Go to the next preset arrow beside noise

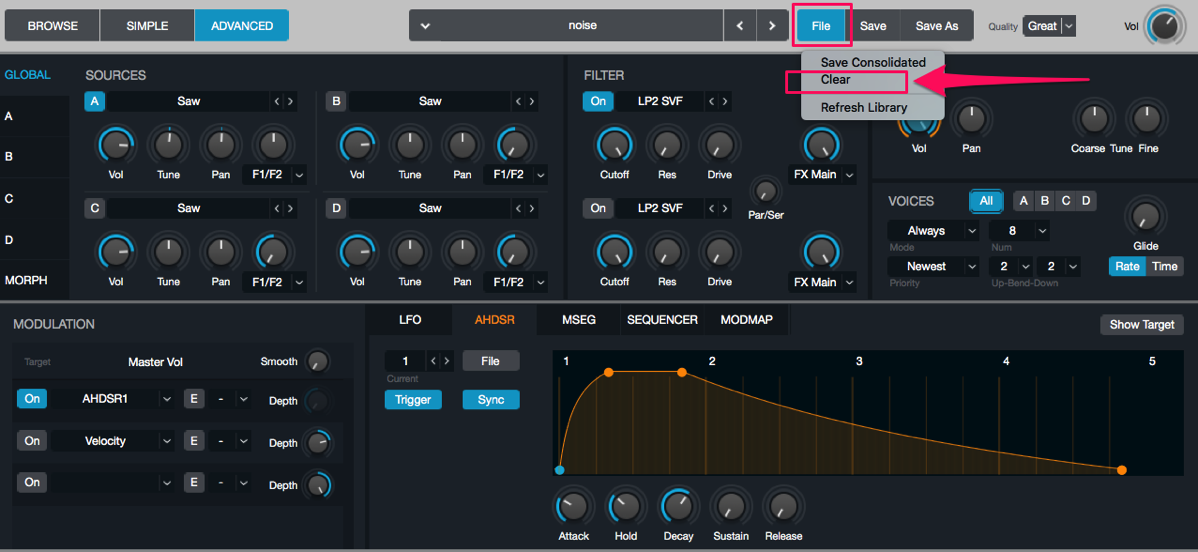[x=772, y=26]
